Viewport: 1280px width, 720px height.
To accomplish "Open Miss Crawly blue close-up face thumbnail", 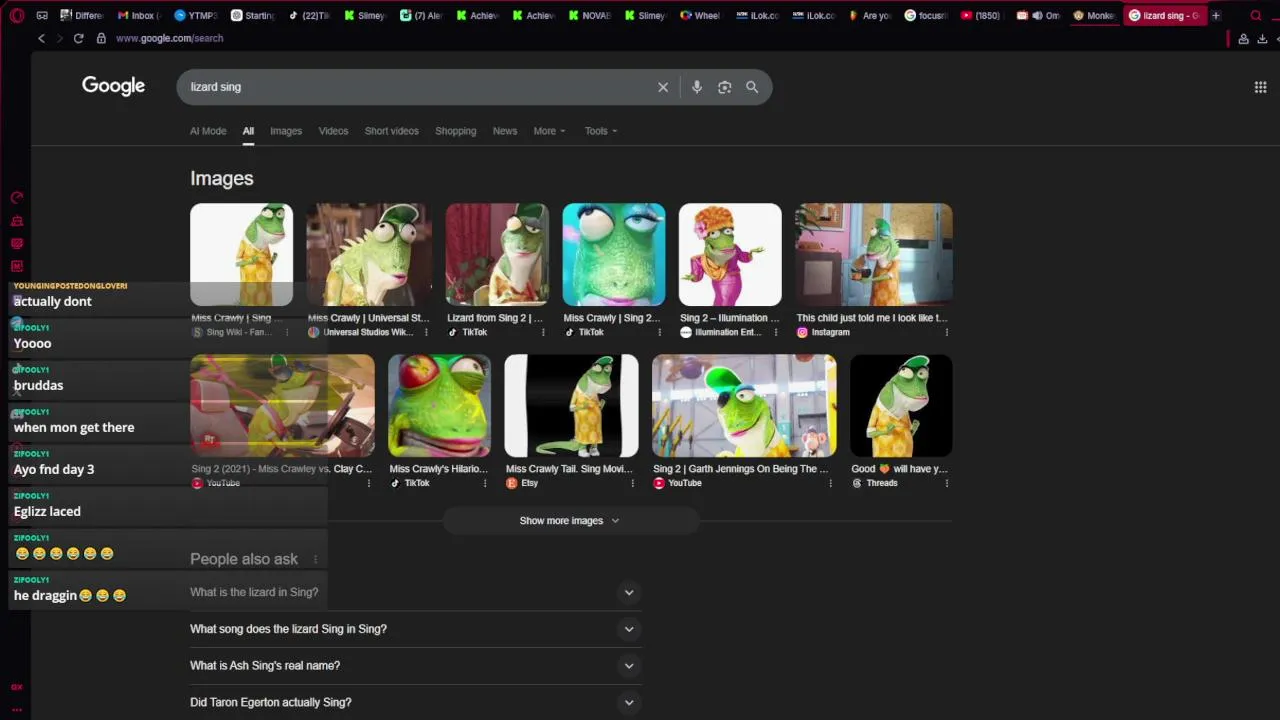I will tap(614, 255).
